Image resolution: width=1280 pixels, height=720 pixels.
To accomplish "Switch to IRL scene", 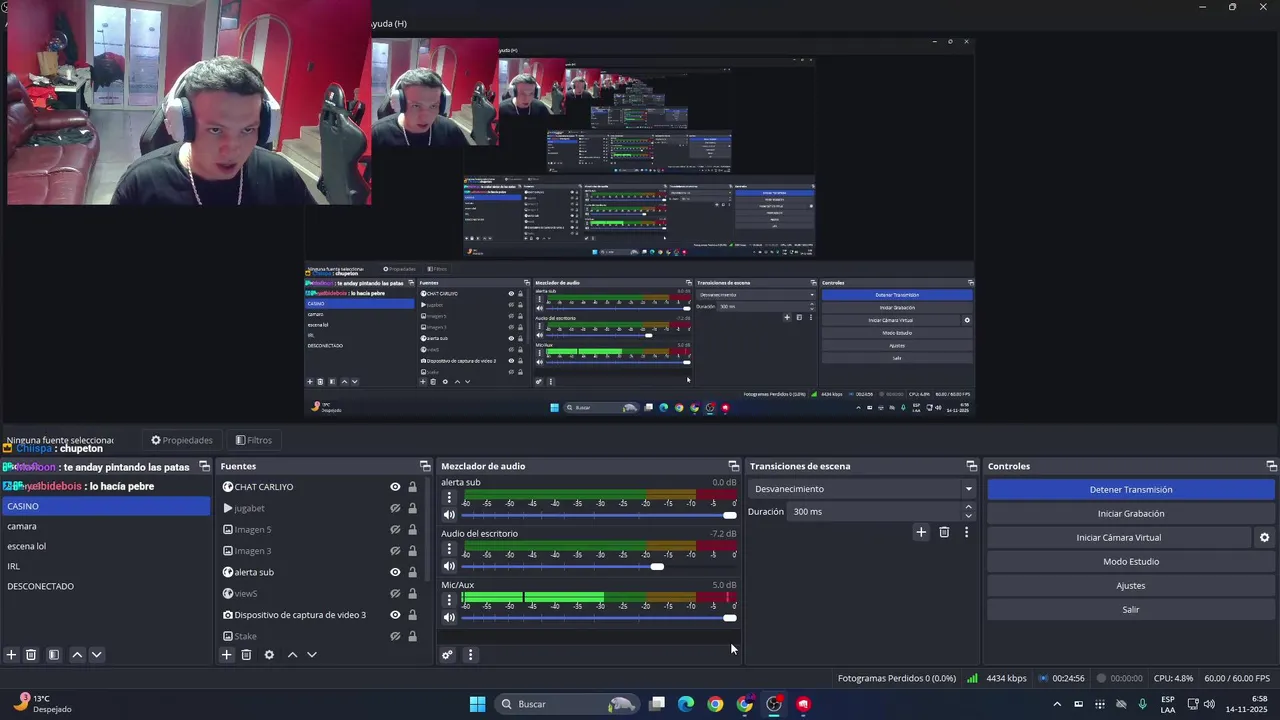I will pos(106,566).
